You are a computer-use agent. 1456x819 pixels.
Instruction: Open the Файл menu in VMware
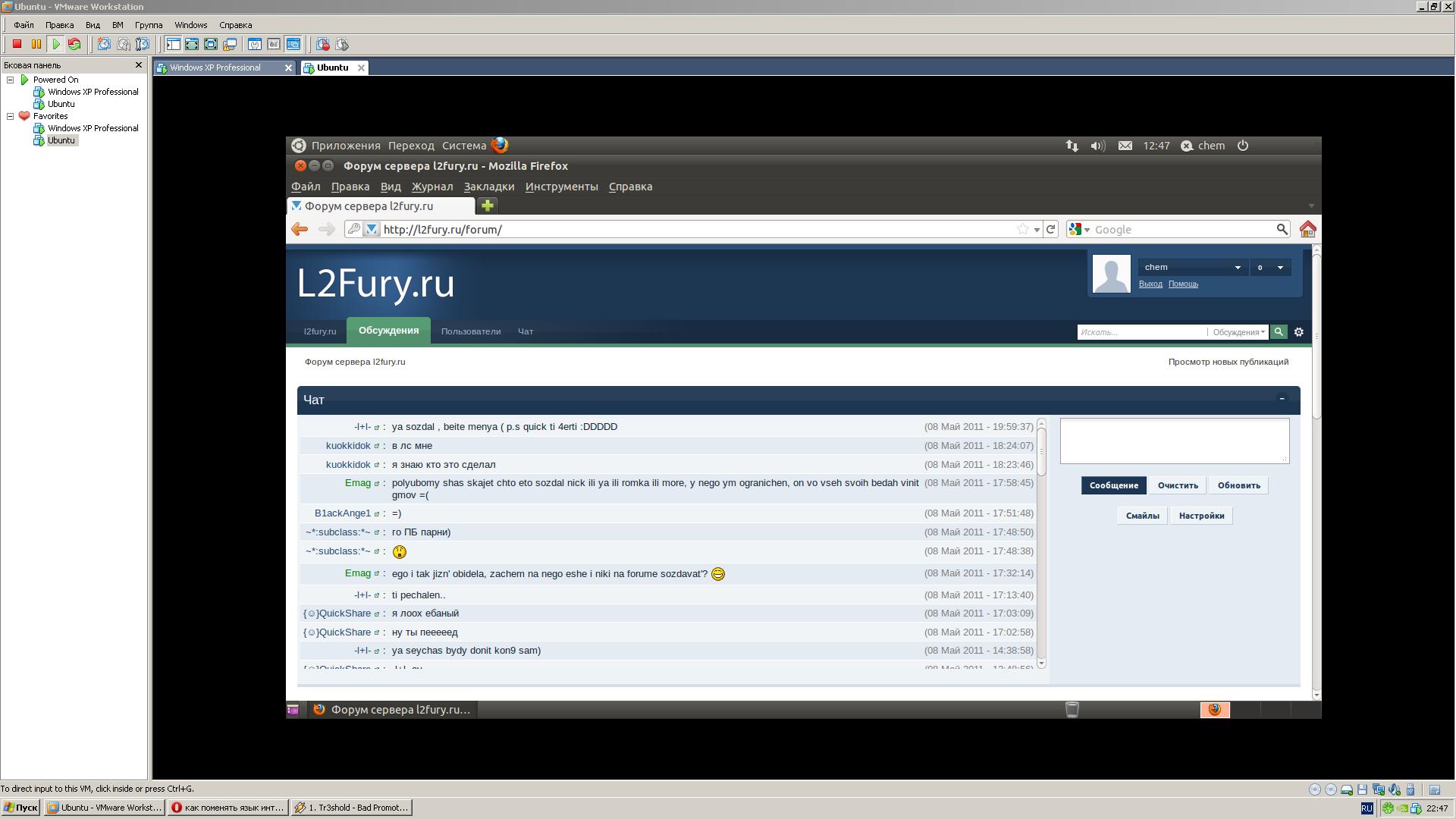point(24,25)
